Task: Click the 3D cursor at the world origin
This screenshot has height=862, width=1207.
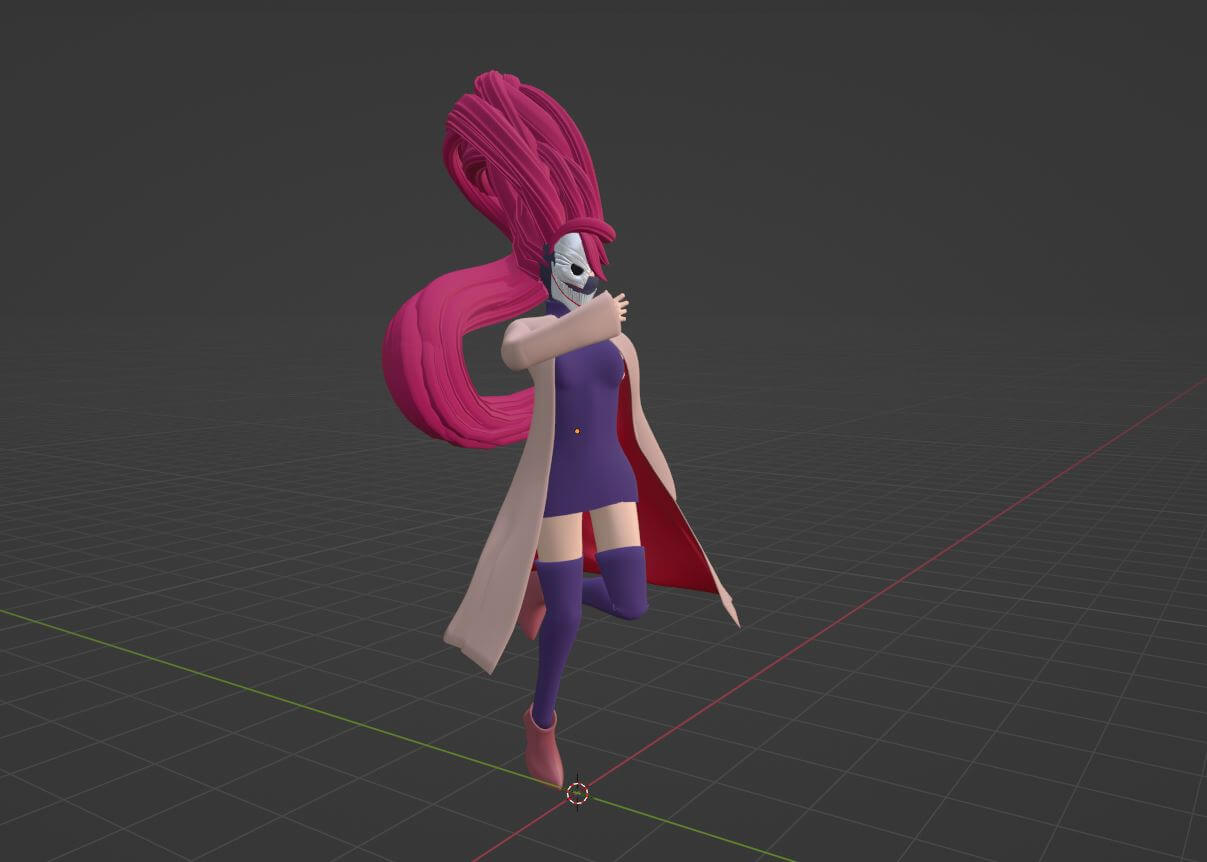Action: point(577,794)
